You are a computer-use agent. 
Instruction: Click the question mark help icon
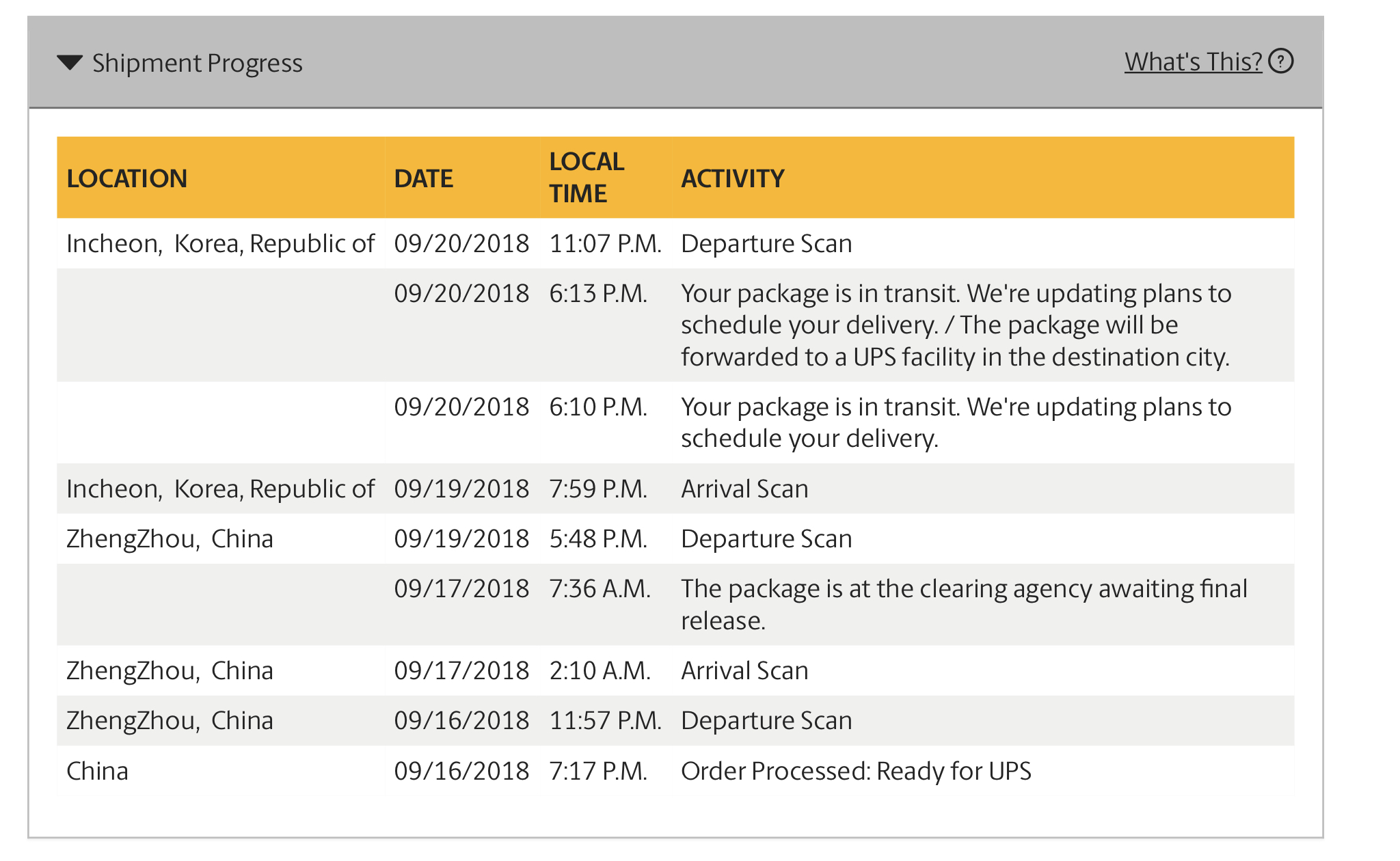tap(1281, 61)
